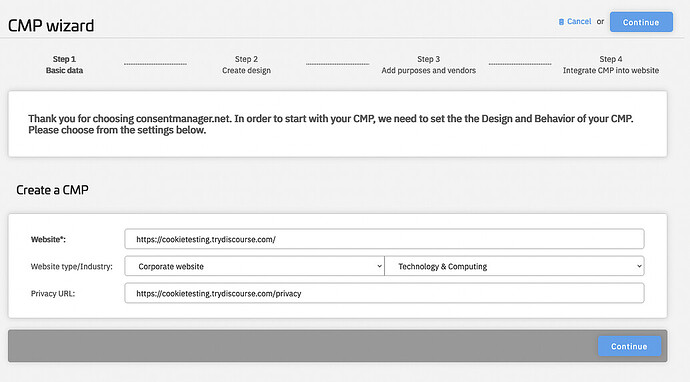Click the top Continue button in header
690x382 pixels.
641,22
